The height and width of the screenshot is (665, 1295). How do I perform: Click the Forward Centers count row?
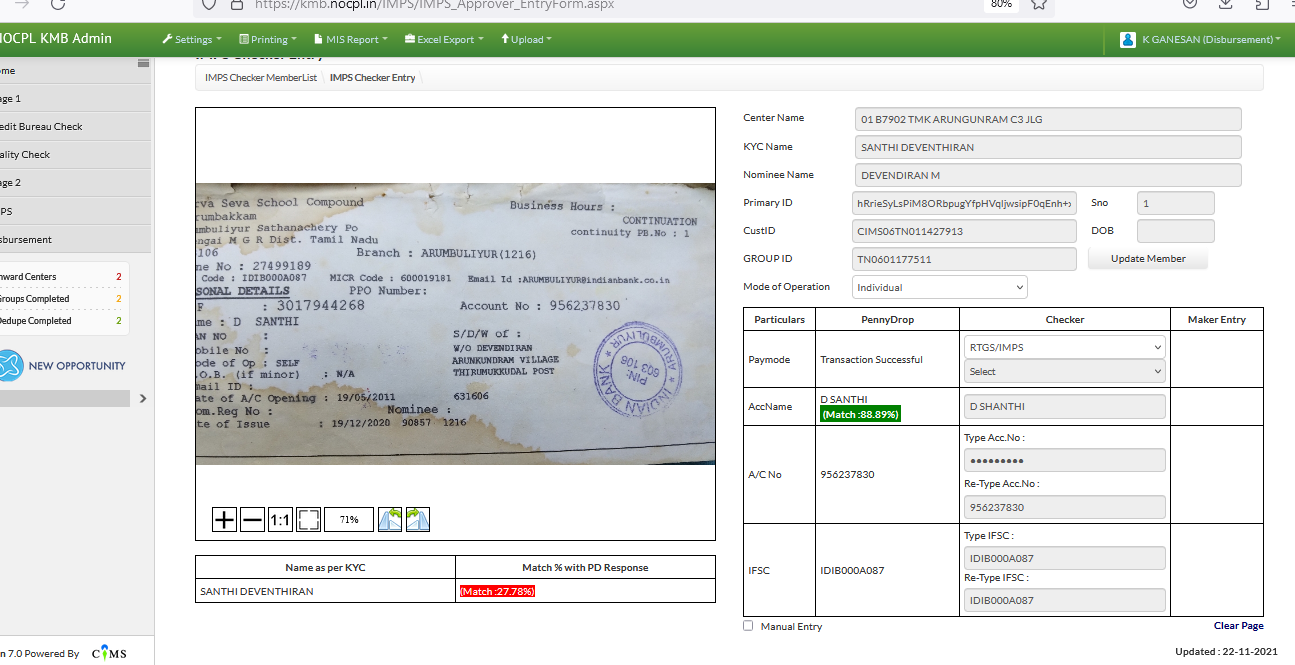pyautogui.click(x=64, y=277)
